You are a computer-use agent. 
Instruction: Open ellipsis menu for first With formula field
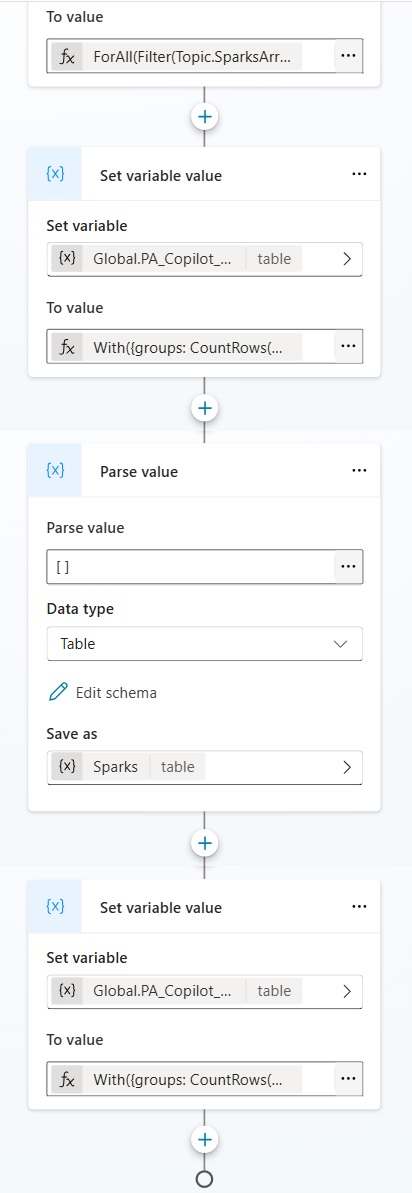click(348, 346)
